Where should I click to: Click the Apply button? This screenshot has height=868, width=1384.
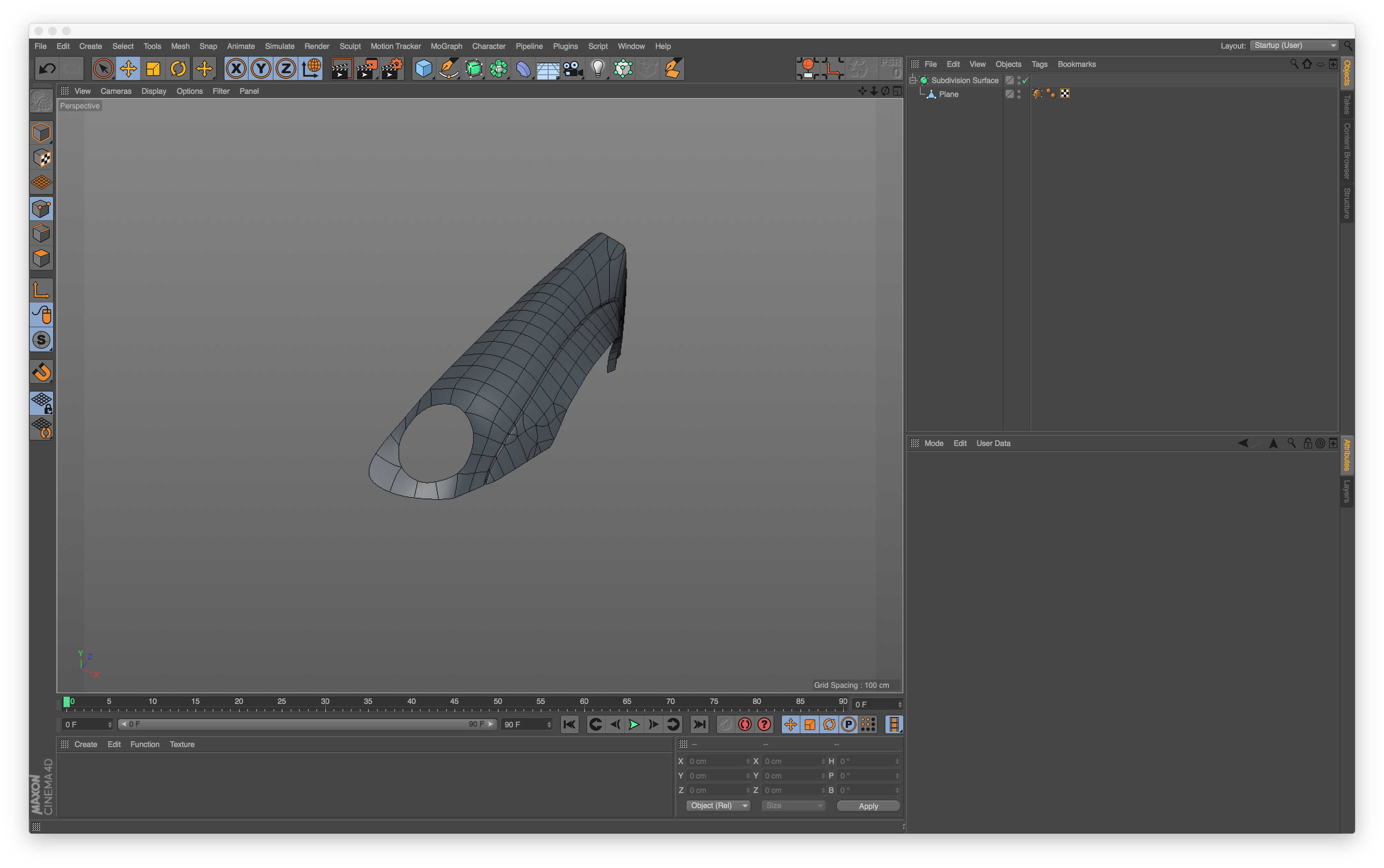(x=868, y=806)
